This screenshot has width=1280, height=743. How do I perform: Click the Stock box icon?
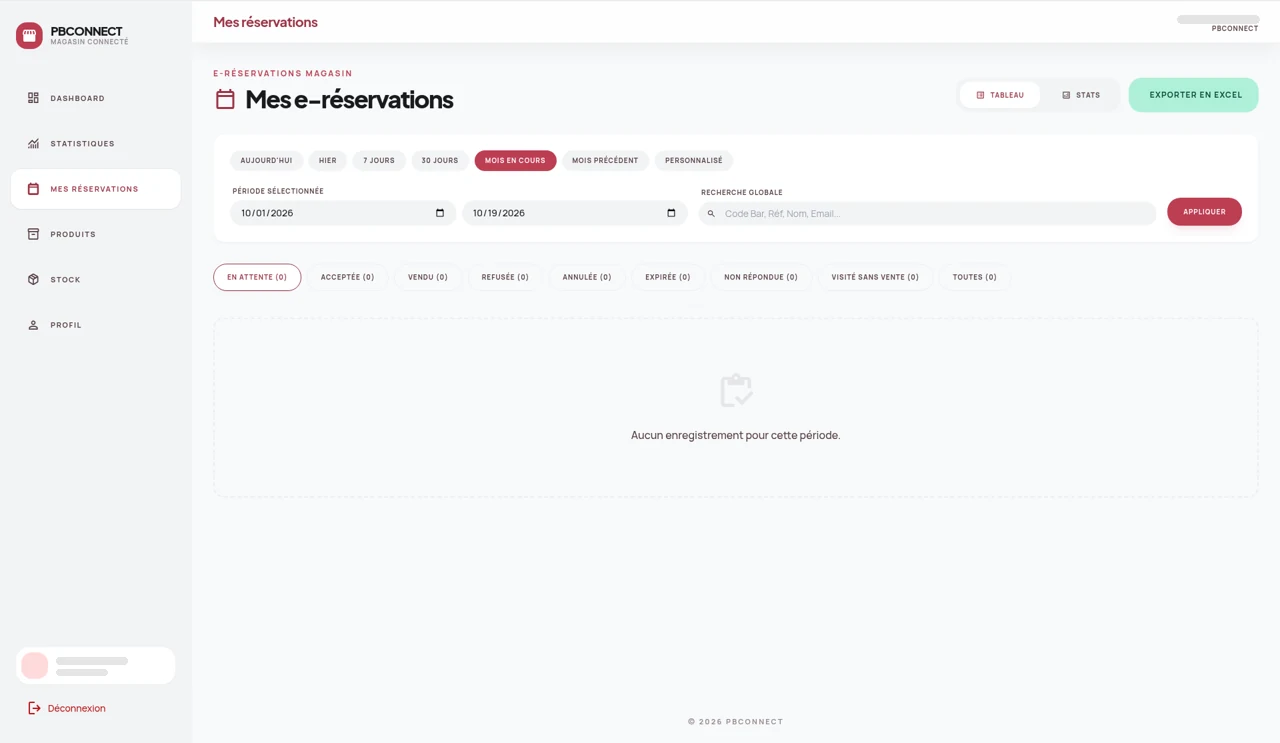(33, 280)
